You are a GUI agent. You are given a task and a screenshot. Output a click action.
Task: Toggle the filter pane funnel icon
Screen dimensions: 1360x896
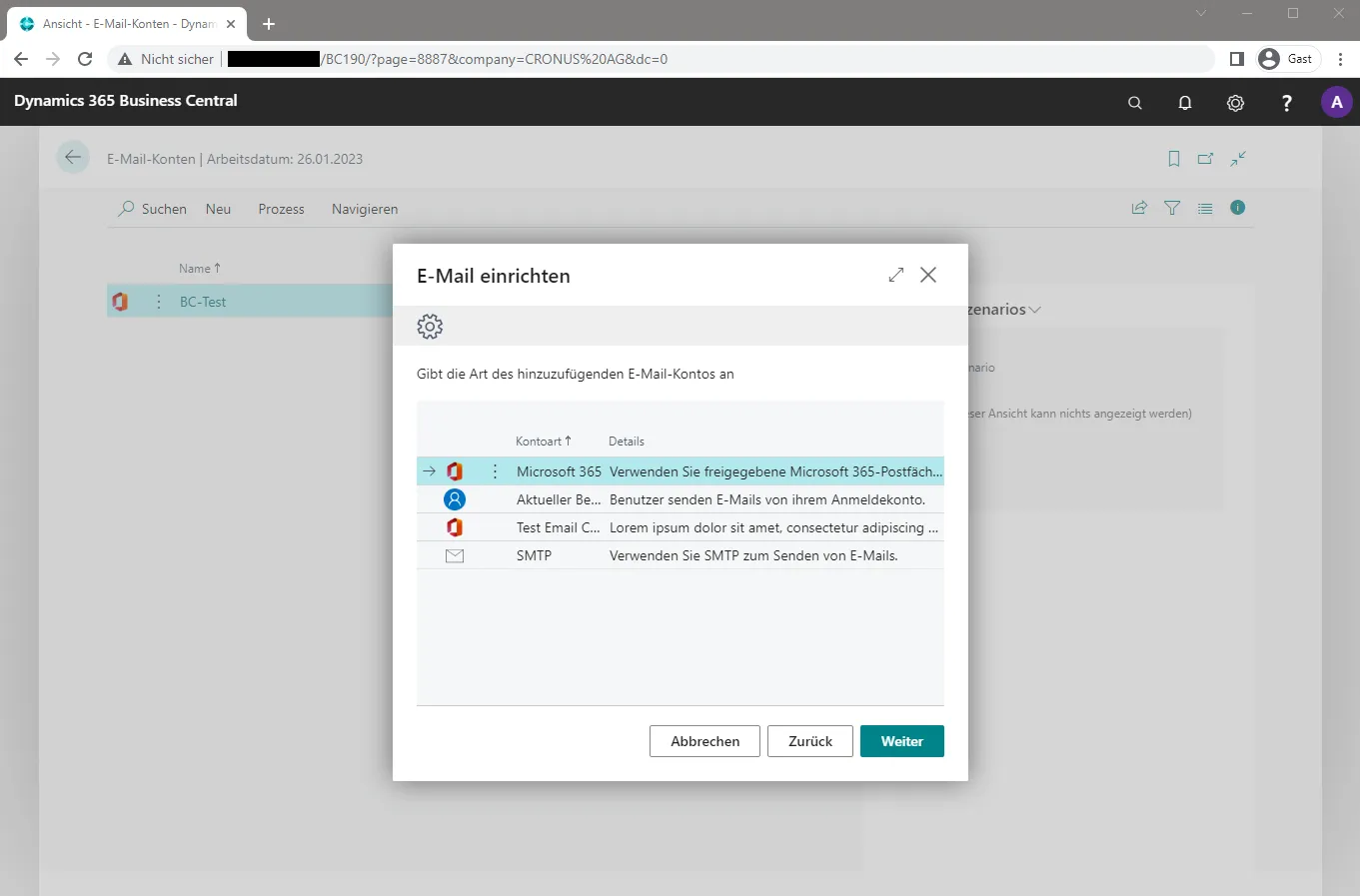coord(1172,208)
